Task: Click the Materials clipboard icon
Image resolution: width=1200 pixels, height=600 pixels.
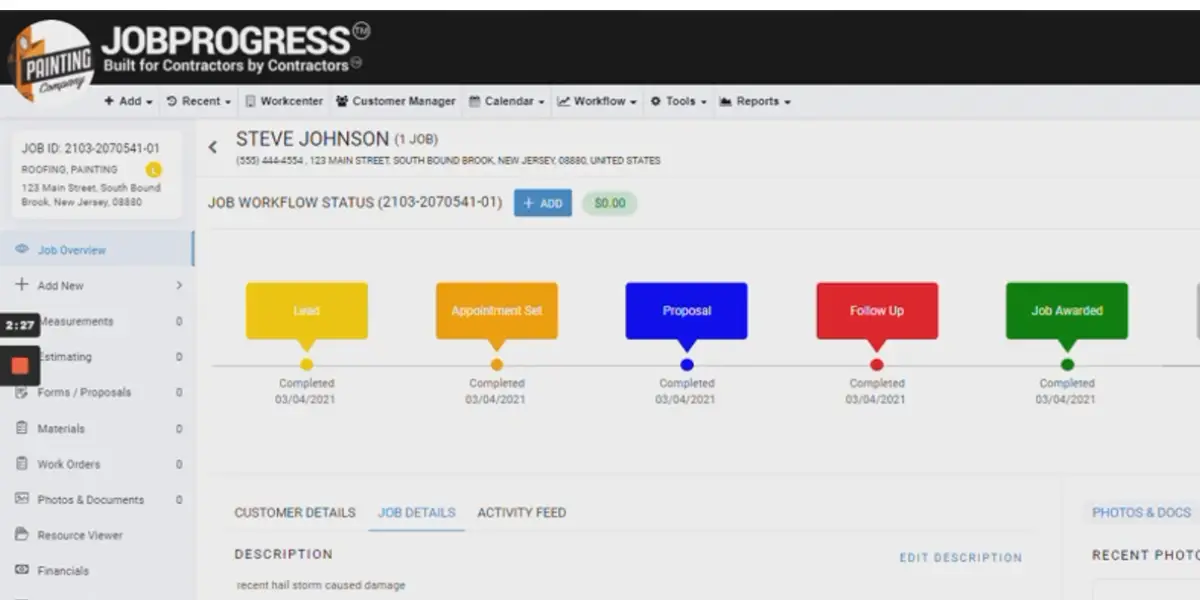Action: click(22, 428)
